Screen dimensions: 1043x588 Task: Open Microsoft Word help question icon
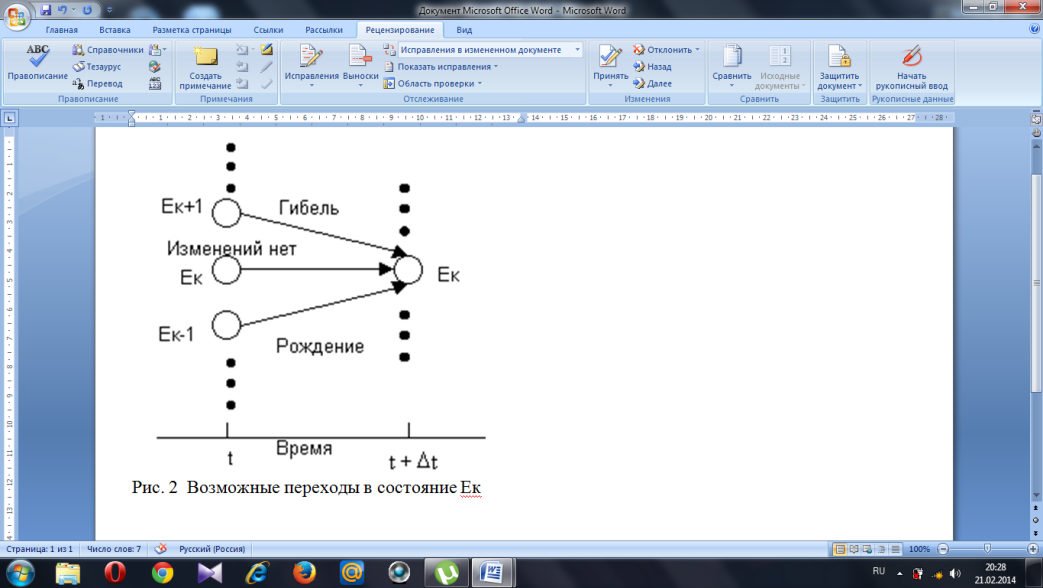coord(1034,29)
